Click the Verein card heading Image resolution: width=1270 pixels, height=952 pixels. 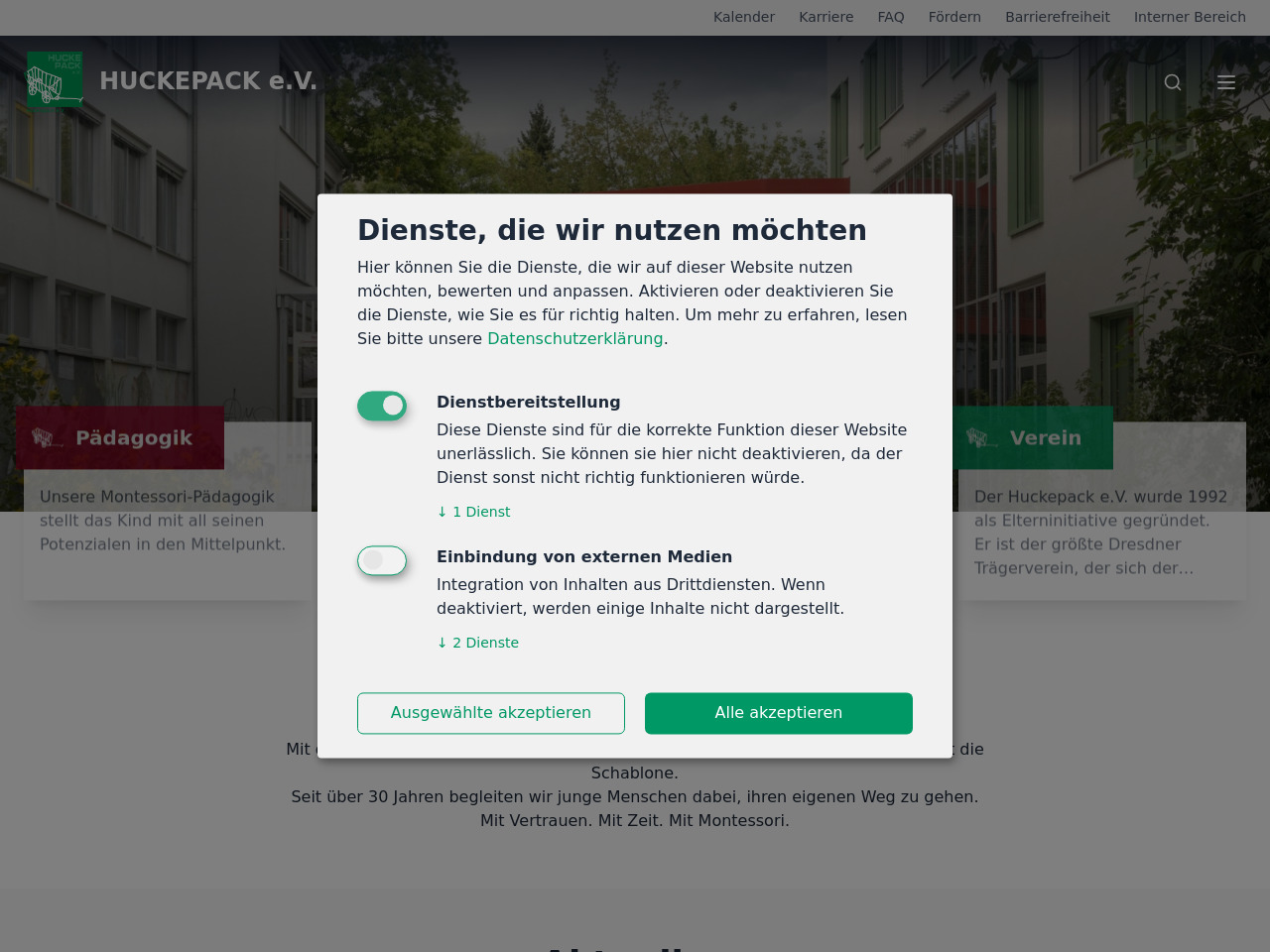click(1045, 437)
